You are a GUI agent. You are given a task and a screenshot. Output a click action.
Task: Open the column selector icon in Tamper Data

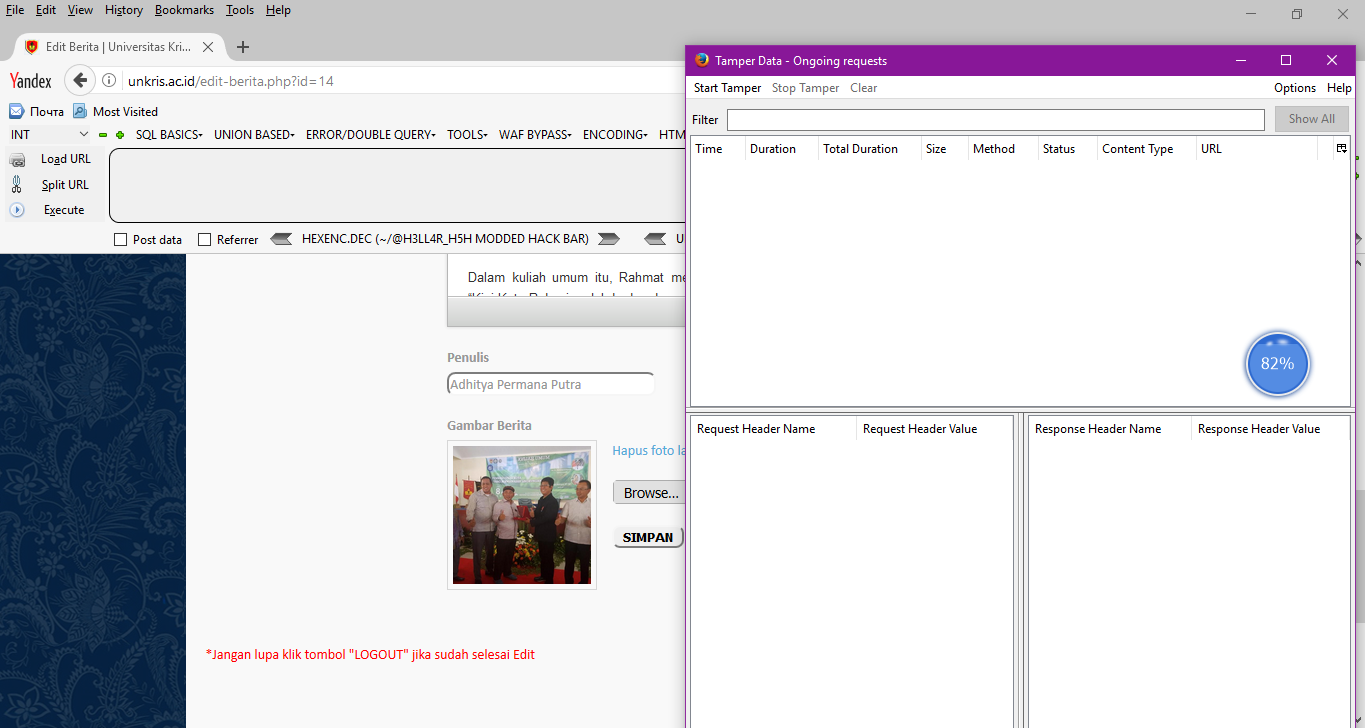[x=1341, y=147]
